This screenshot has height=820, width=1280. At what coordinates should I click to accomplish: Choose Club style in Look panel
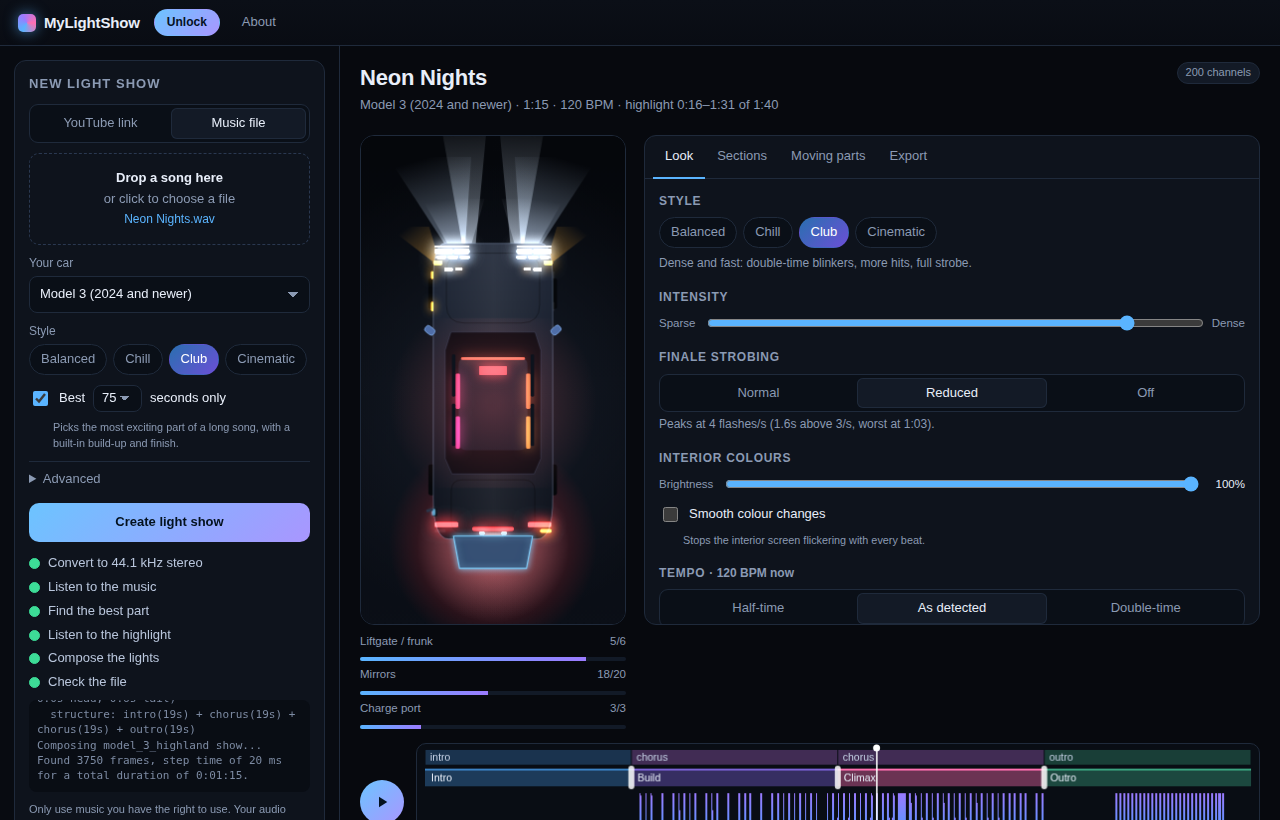(824, 232)
